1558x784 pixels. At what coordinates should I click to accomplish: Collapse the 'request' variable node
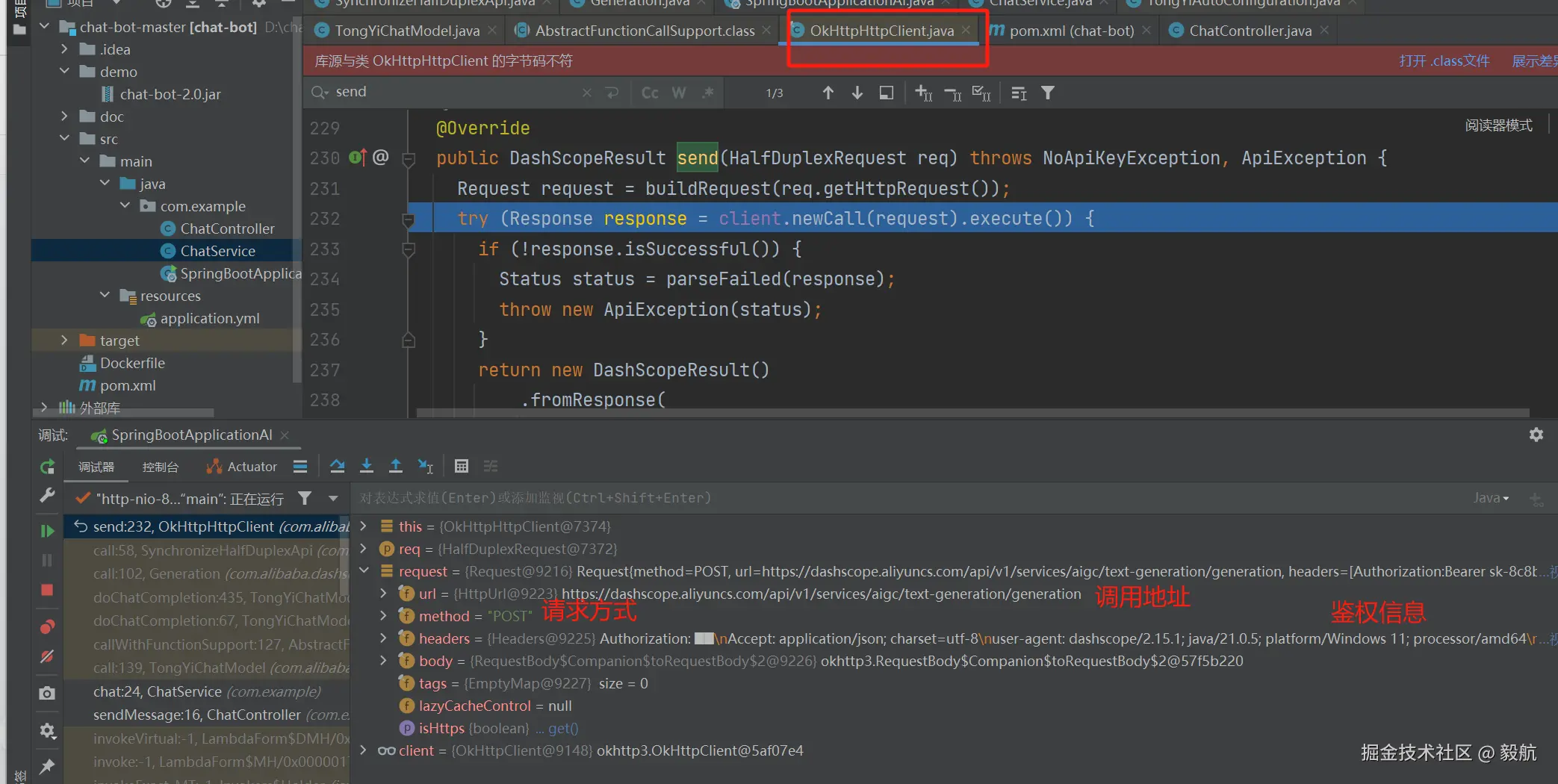click(364, 570)
